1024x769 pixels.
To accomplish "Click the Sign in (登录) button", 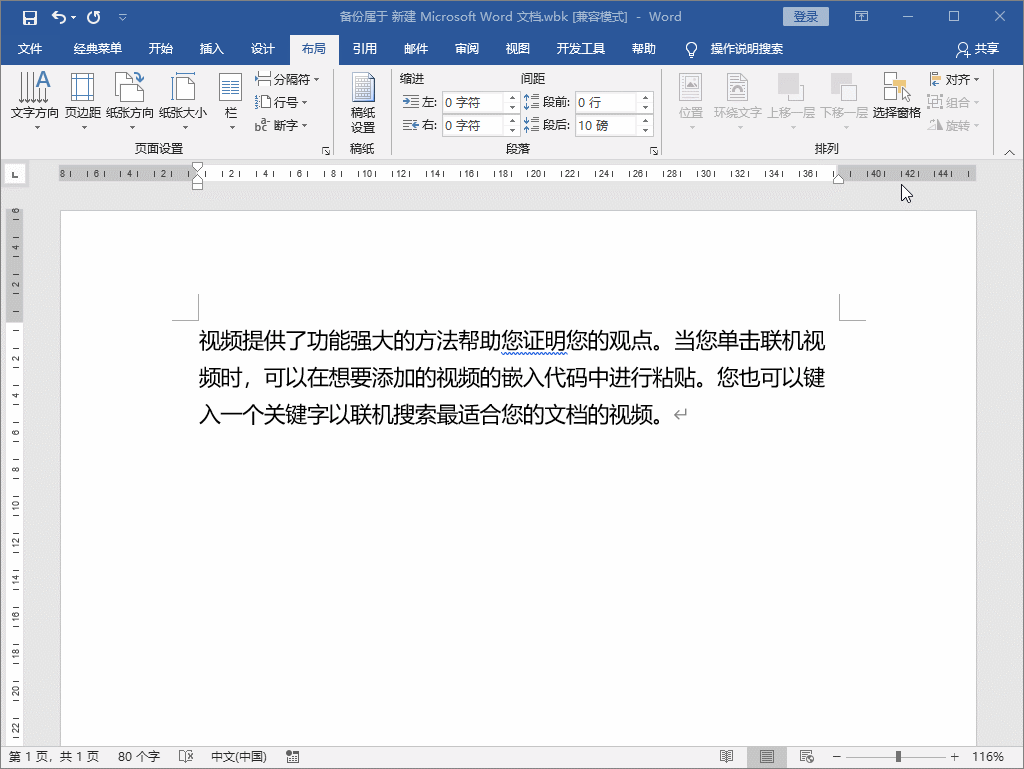I will point(806,17).
